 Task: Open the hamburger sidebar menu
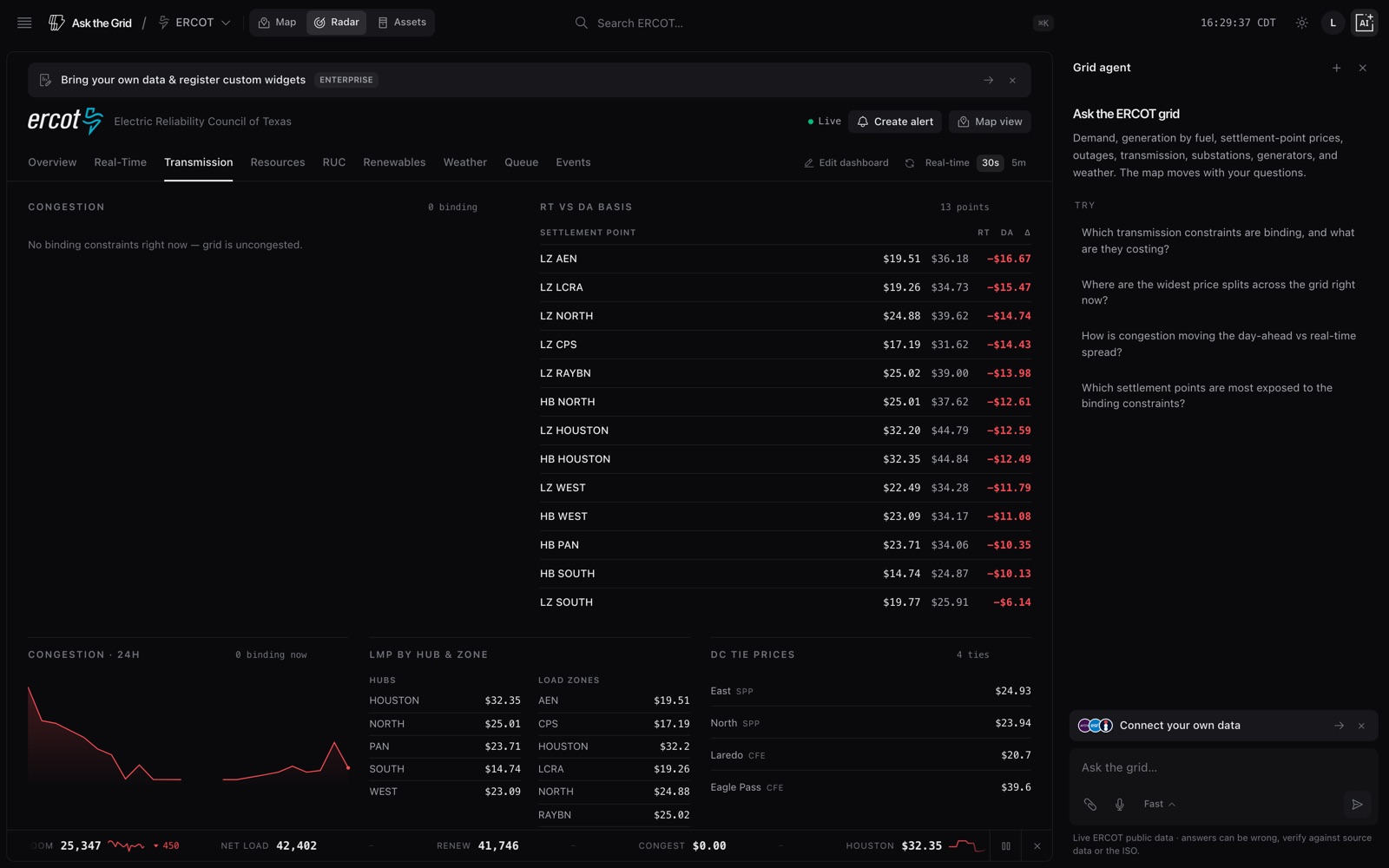pyautogui.click(x=24, y=23)
